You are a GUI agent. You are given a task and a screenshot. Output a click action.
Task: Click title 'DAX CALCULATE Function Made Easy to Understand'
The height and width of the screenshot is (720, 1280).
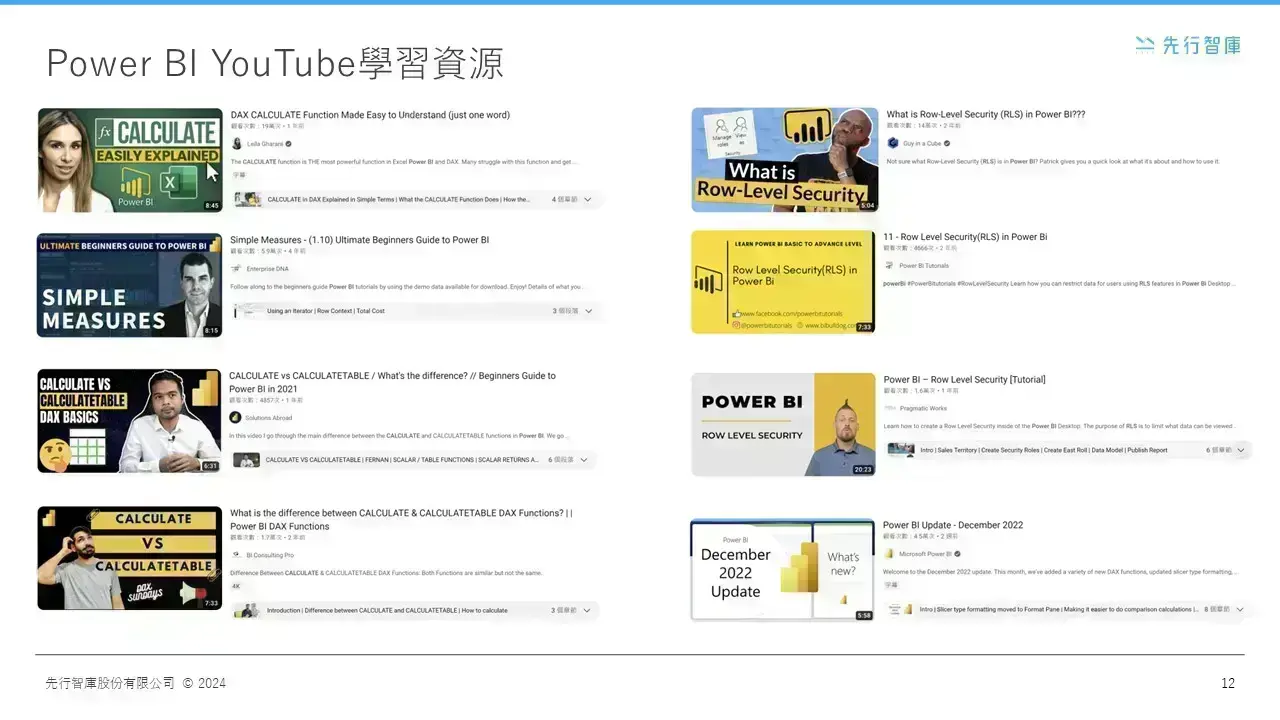coord(370,115)
